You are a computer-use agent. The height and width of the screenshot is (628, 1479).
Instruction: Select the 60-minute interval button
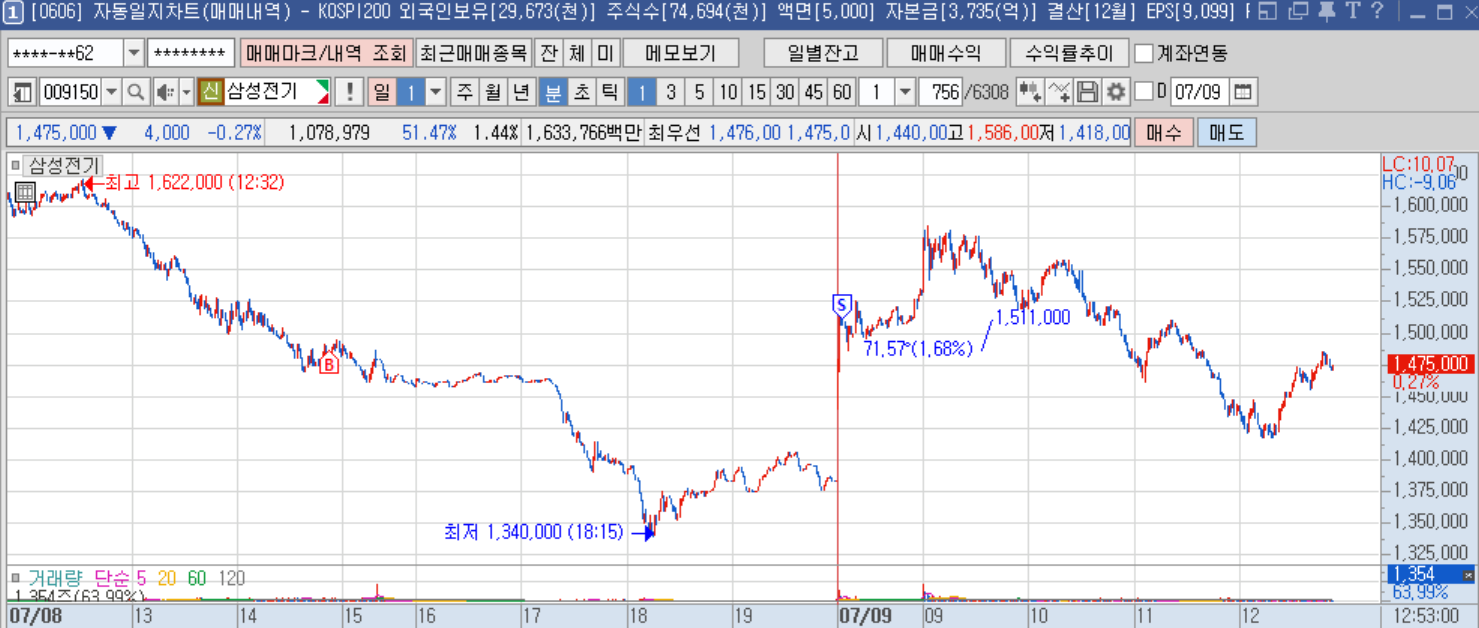tap(843, 93)
